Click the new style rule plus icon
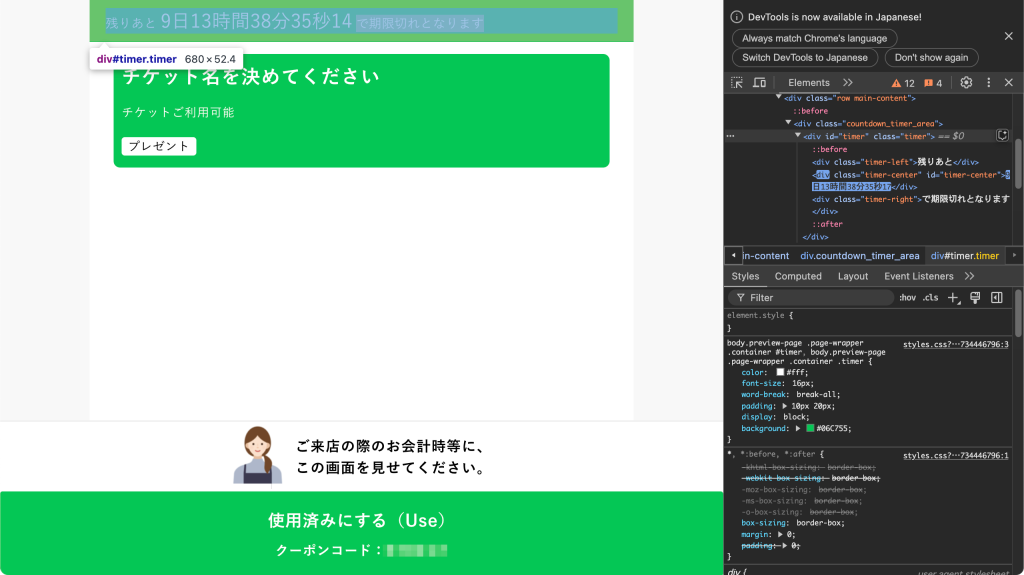The height and width of the screenshot is (575, 1024). click(x=954, y=298)
